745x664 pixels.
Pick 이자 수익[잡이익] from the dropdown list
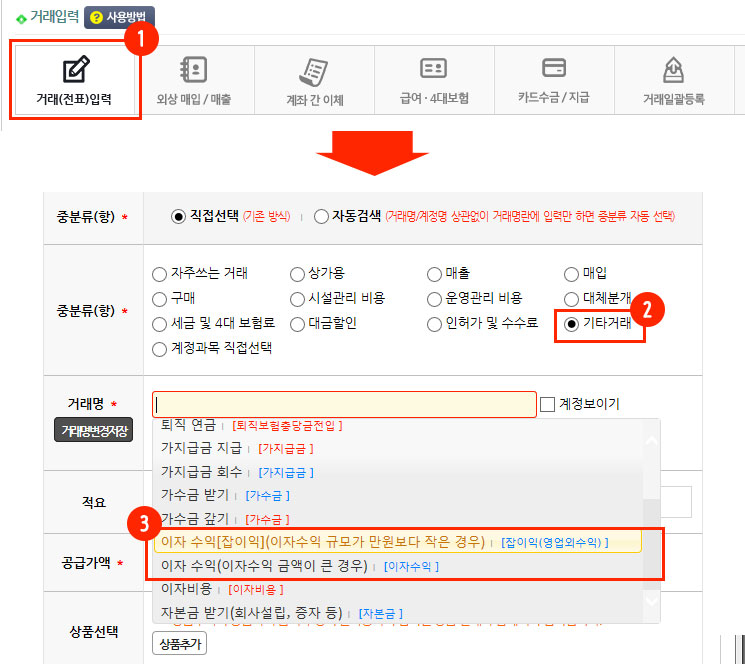coord(322,541)
